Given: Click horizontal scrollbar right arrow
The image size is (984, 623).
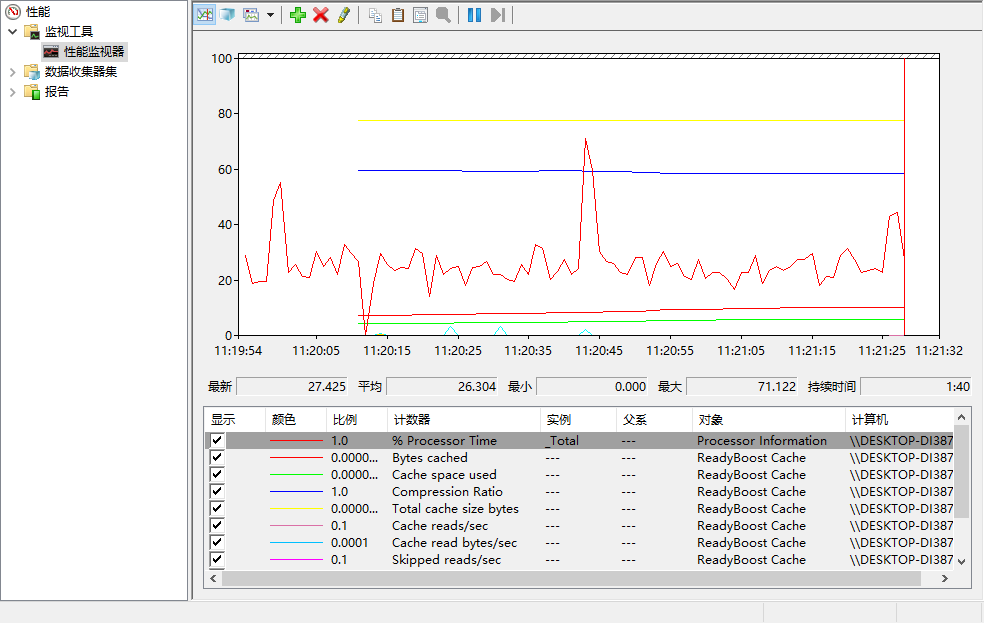Looking at the screenshot, I should (945, 578).
